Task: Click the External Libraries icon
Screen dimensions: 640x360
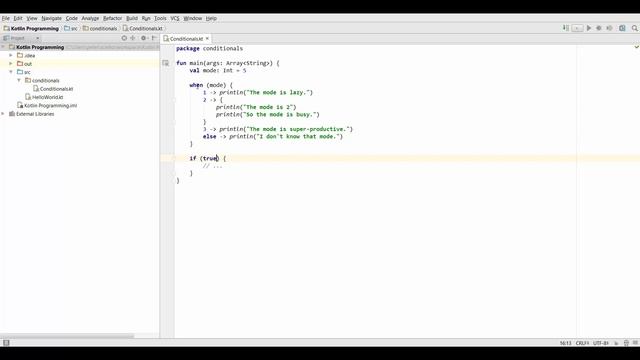Action: click(12, 114)
